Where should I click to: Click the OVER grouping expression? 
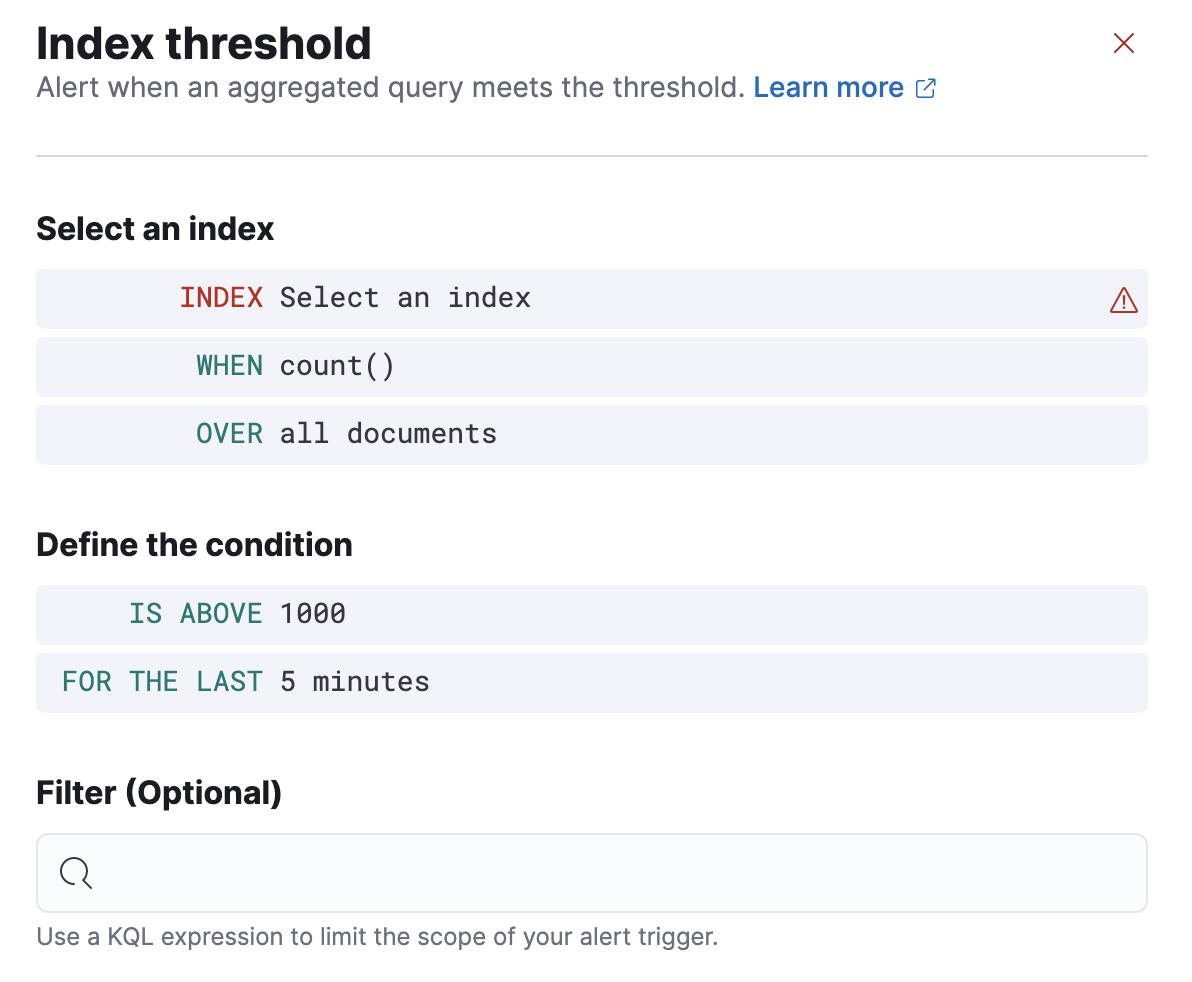(x=345, y=434)
